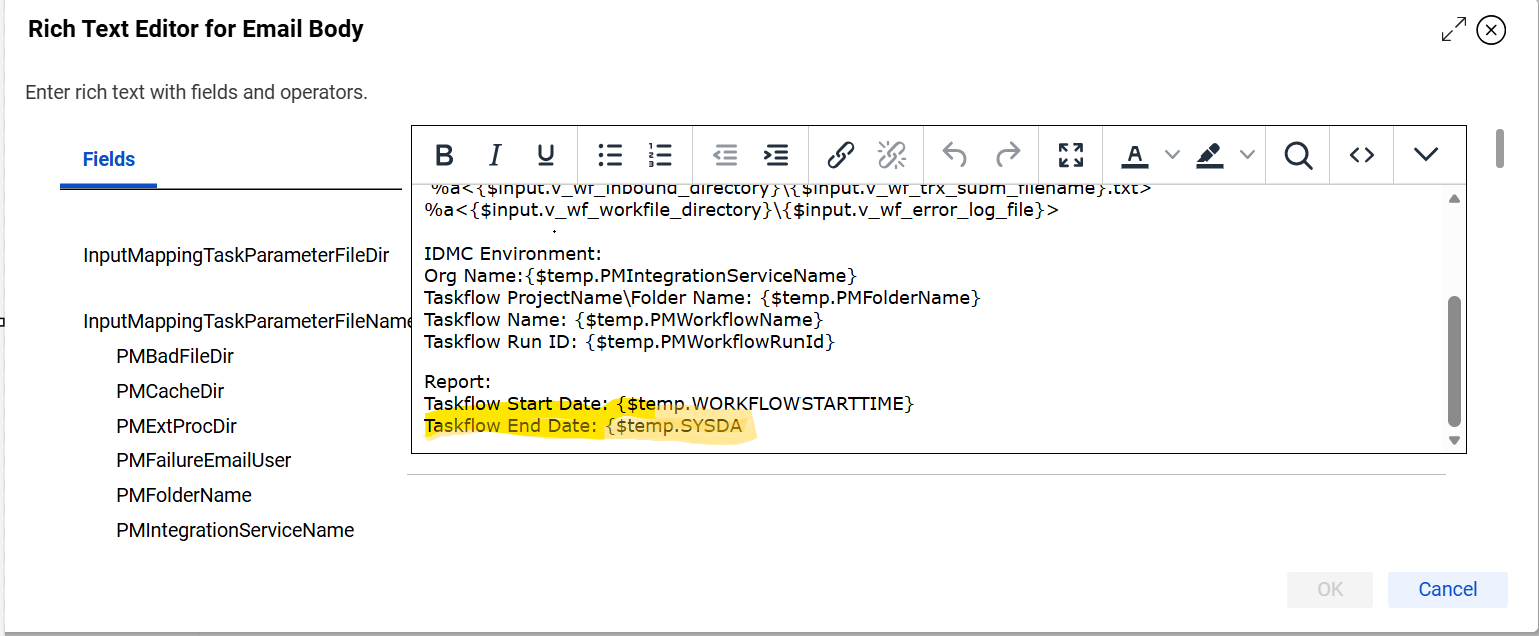Image resolution: width=1539 pixels, height=636 pixels.
Task: Click the Report: heading text
Action: [457, 382]
